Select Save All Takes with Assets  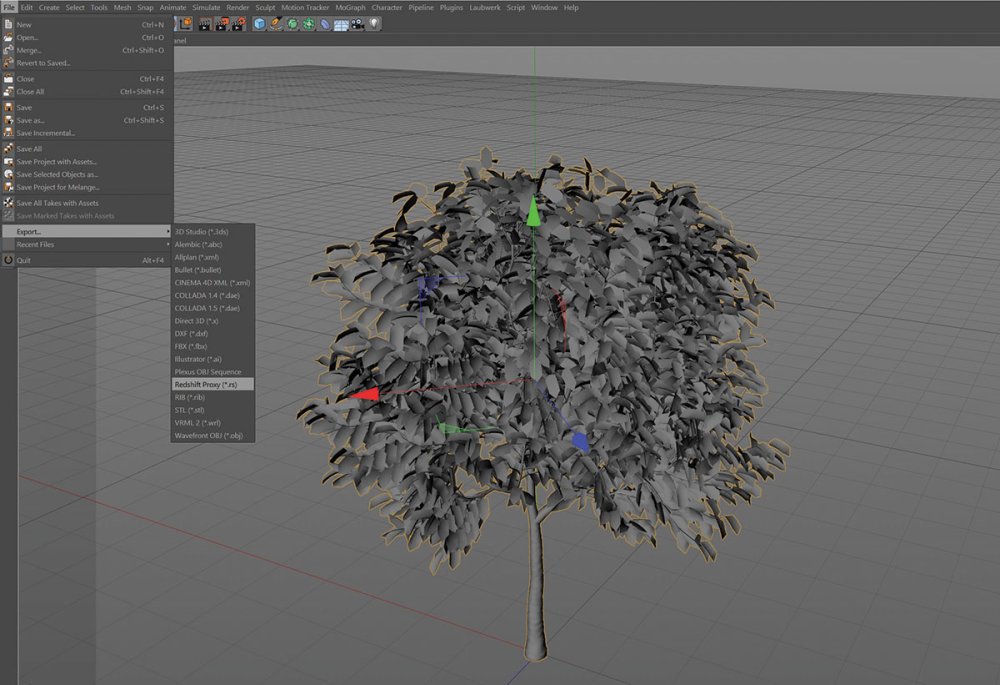click(87, 203)
